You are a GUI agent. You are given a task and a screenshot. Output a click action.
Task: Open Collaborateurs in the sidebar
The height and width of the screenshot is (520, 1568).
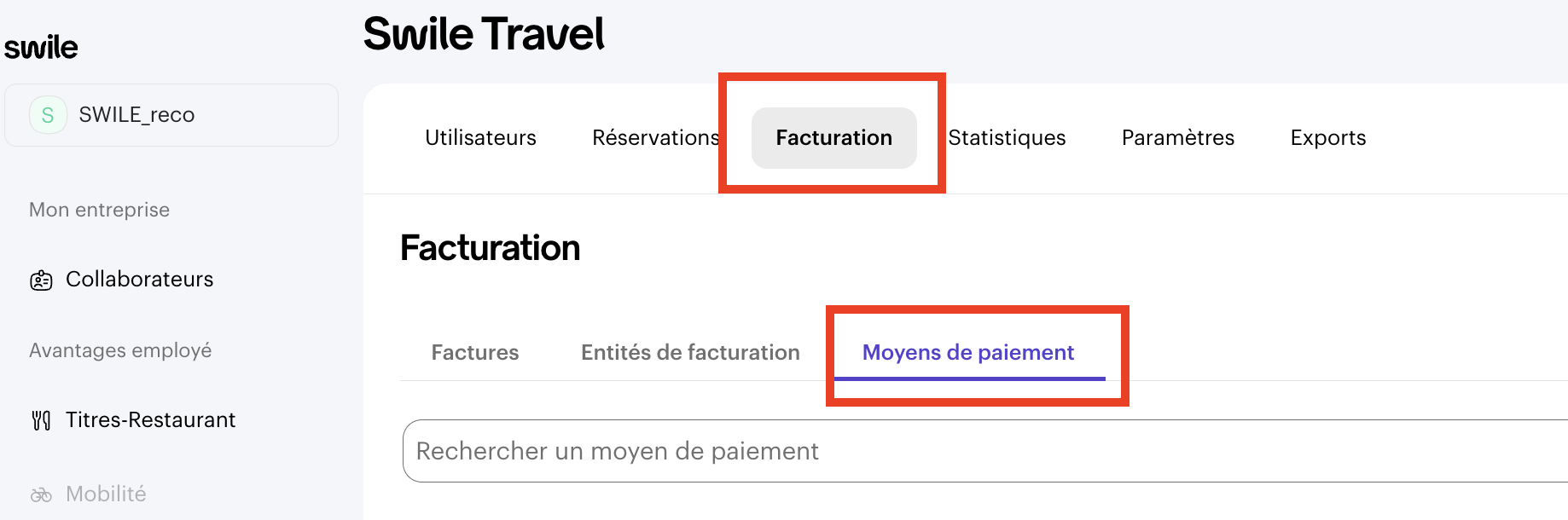(x=139, y=280)
